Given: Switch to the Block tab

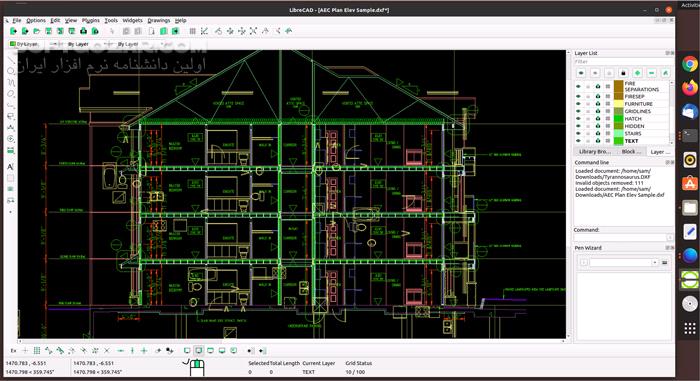Looking at the screenshot, I should coord(631,152).
